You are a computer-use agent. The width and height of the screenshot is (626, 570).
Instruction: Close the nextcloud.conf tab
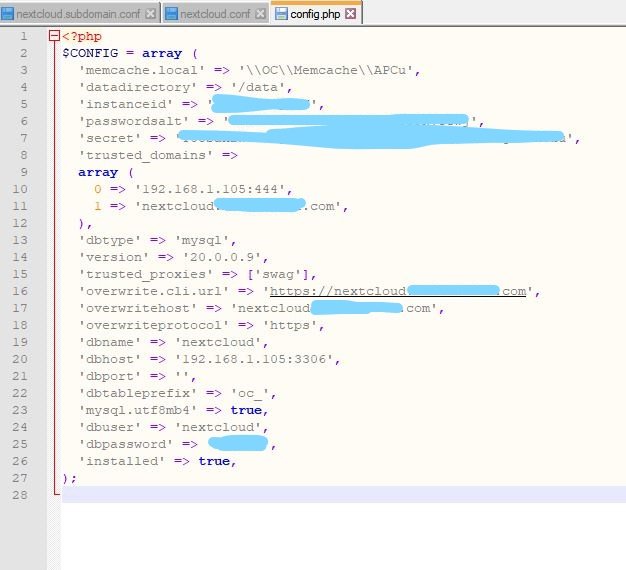pos(260,14)
